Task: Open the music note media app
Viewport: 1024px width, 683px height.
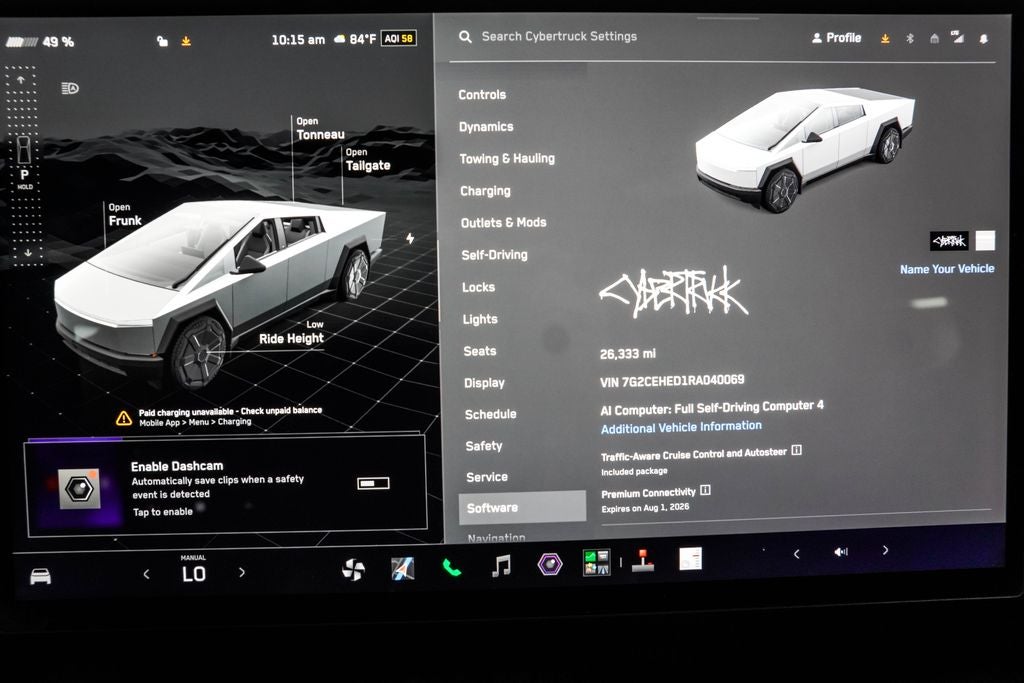Action: [501, 565]
